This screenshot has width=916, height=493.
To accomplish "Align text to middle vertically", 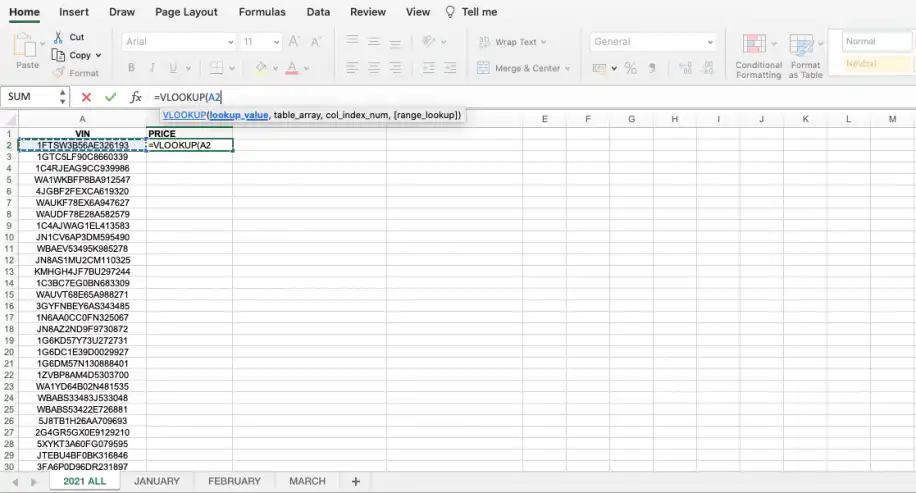I will tap(374, 41).
